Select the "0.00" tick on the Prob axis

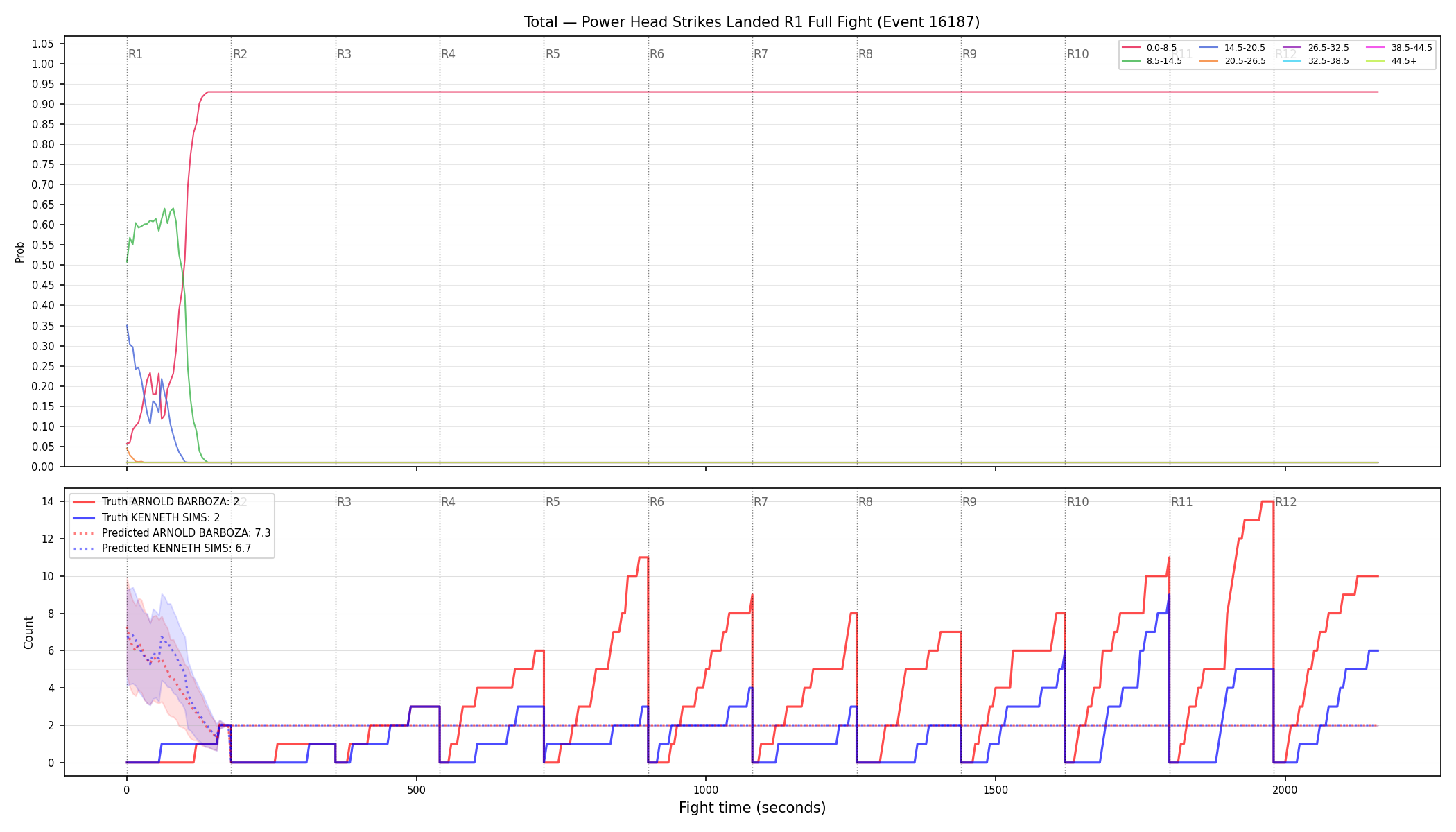point(42,467)
